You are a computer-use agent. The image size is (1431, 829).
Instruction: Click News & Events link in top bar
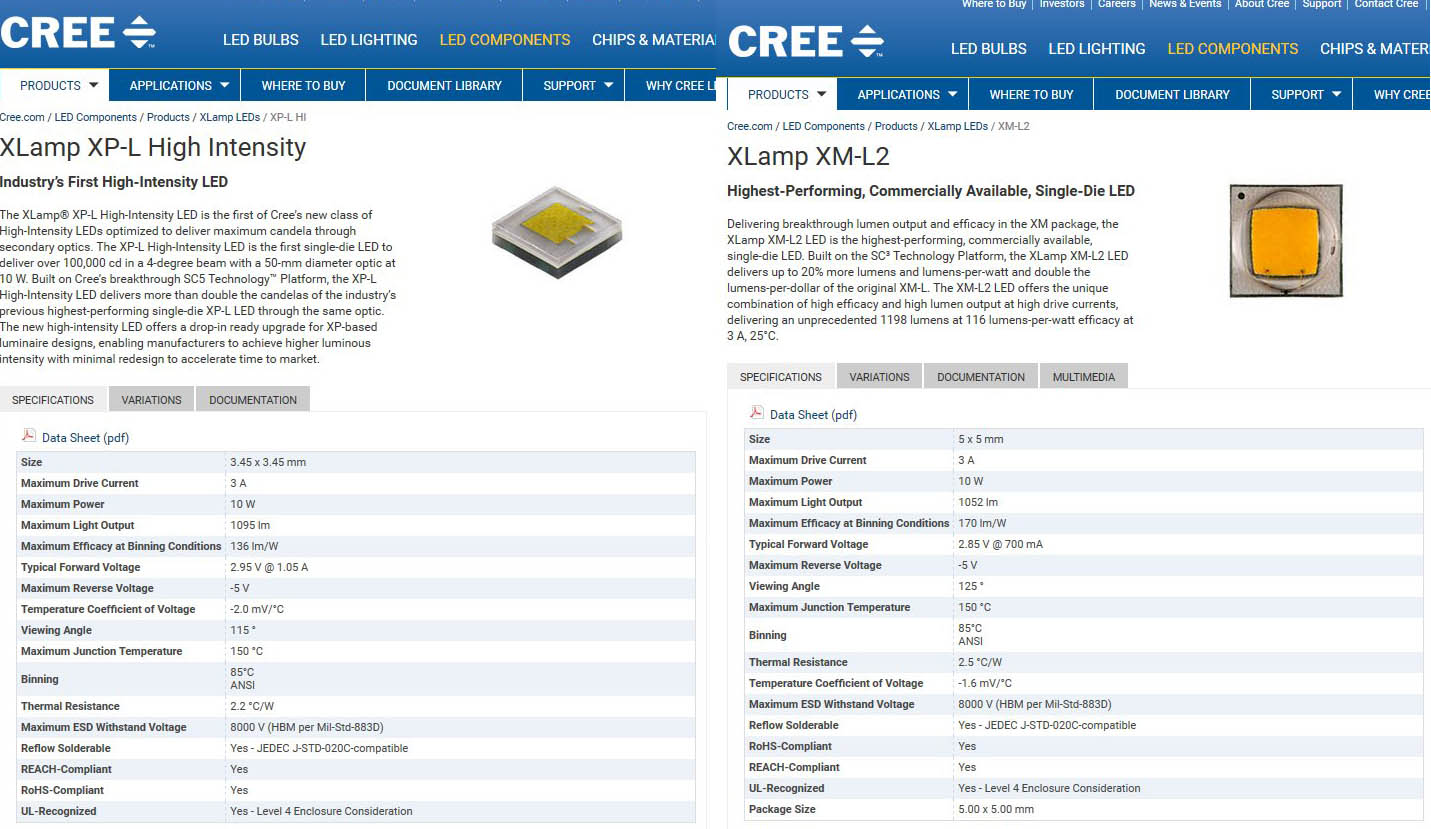[x=1185, y=4]
